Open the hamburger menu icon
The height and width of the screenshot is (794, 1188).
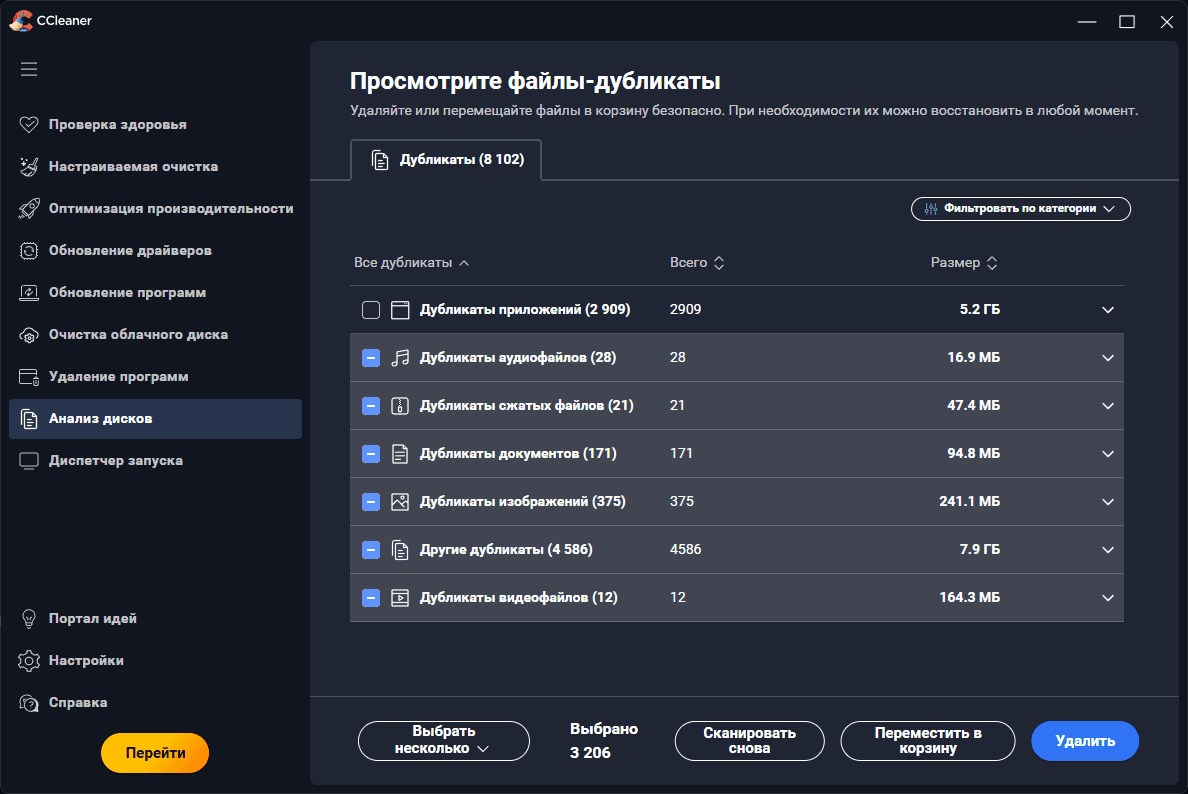pyautogui.click(x=28, y=69)
